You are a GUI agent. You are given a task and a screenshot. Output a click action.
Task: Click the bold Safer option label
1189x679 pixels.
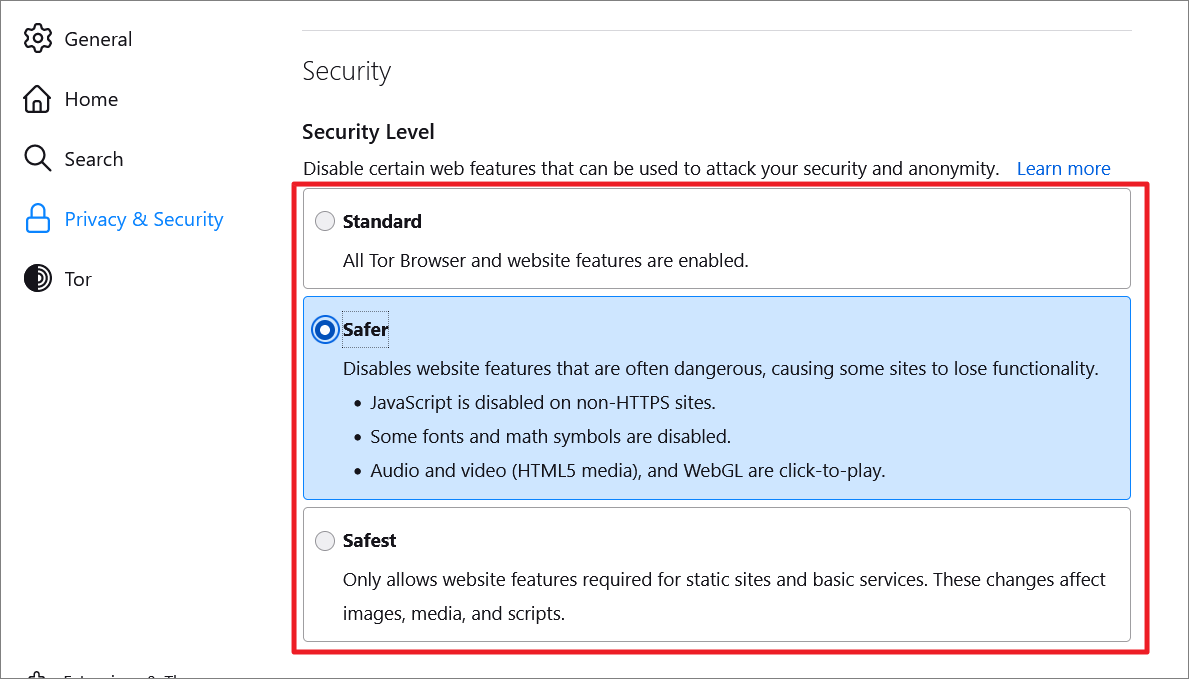[x=365, y=329]
